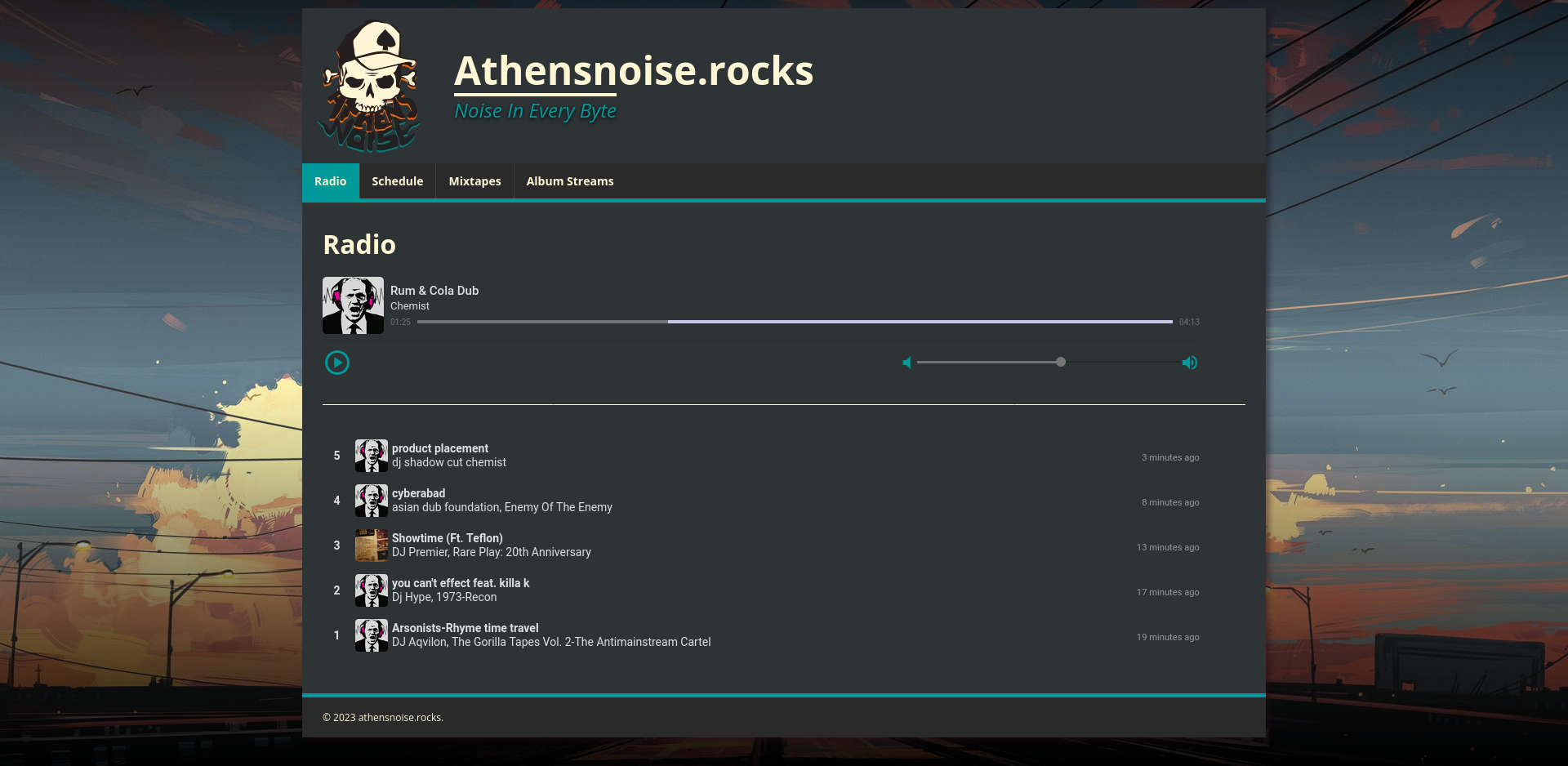This screenshot has height=766, width=1568.
Task: Click 'asian dub foundation, Enemy Of The Enemy'
Action: tap(502, 507)
